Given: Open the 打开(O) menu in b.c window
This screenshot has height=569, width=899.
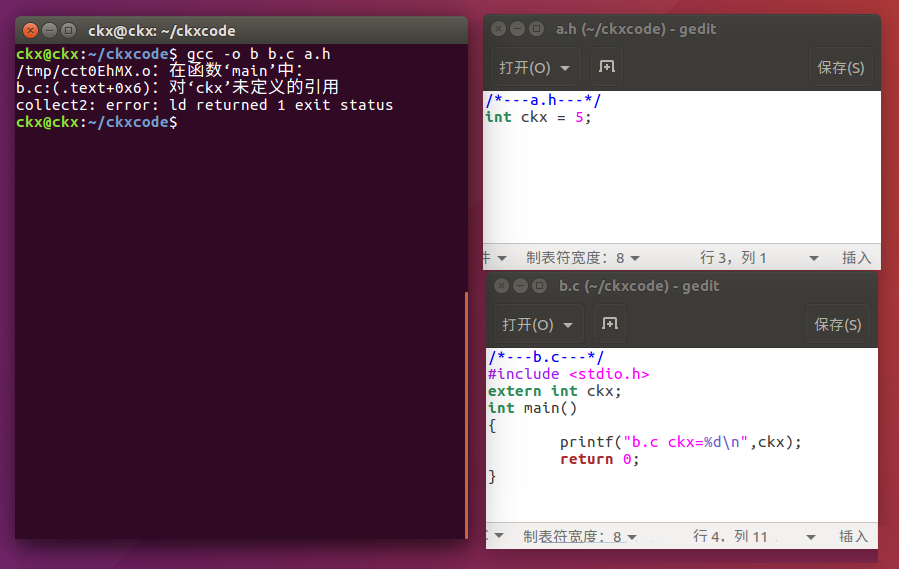Looking at the screenshot, I should [x=538, y=325].
